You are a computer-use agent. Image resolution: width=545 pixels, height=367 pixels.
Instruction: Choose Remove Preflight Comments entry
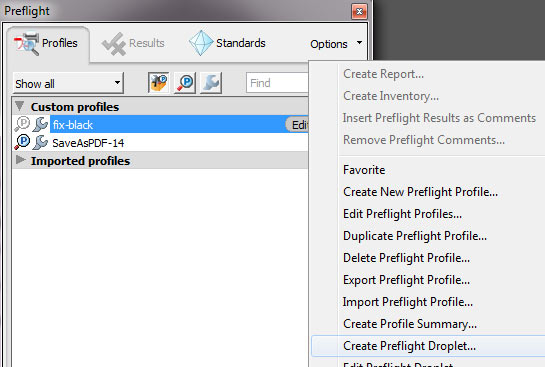424,140
